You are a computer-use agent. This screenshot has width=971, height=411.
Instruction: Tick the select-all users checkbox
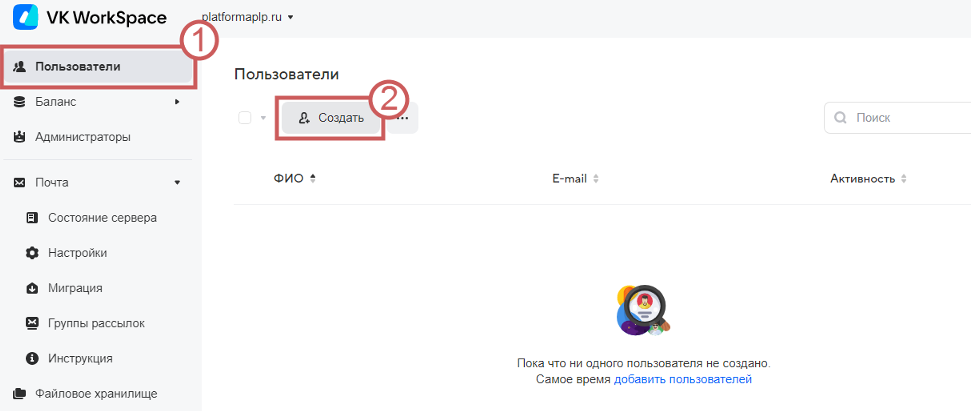(x=245, y=118)
